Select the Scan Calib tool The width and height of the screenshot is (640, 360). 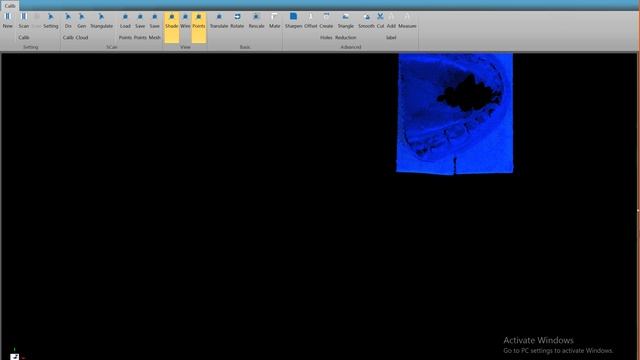coord(24,27)
